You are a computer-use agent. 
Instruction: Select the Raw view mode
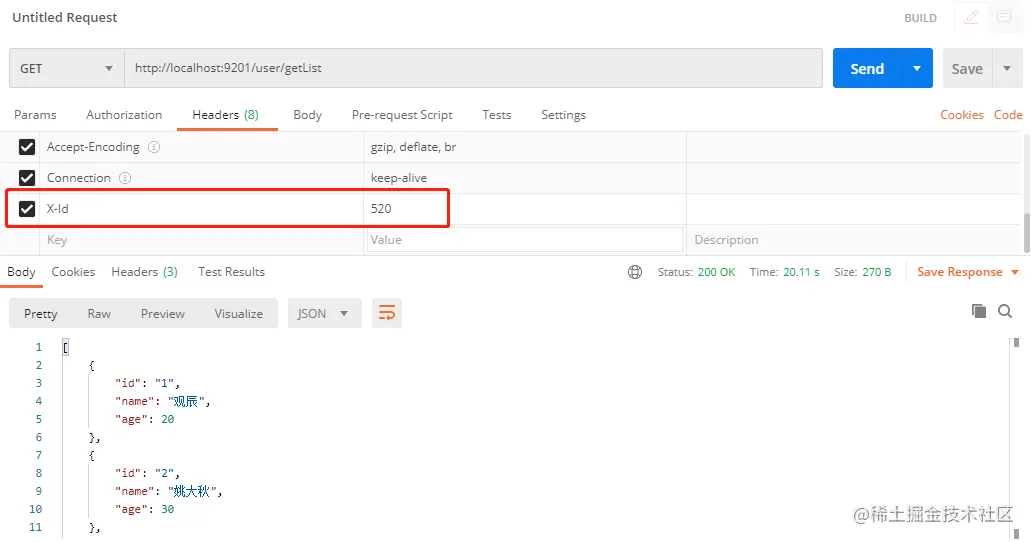coord(99,314)
